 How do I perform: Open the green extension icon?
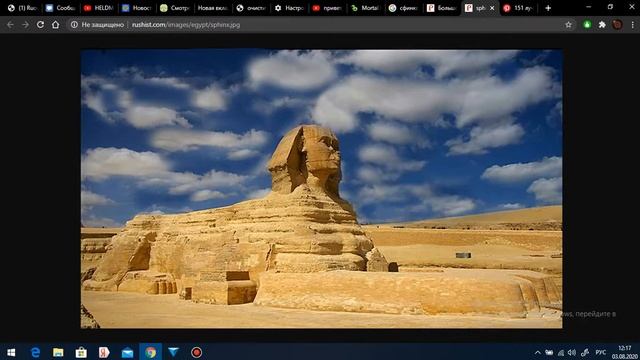pos(587,25)
